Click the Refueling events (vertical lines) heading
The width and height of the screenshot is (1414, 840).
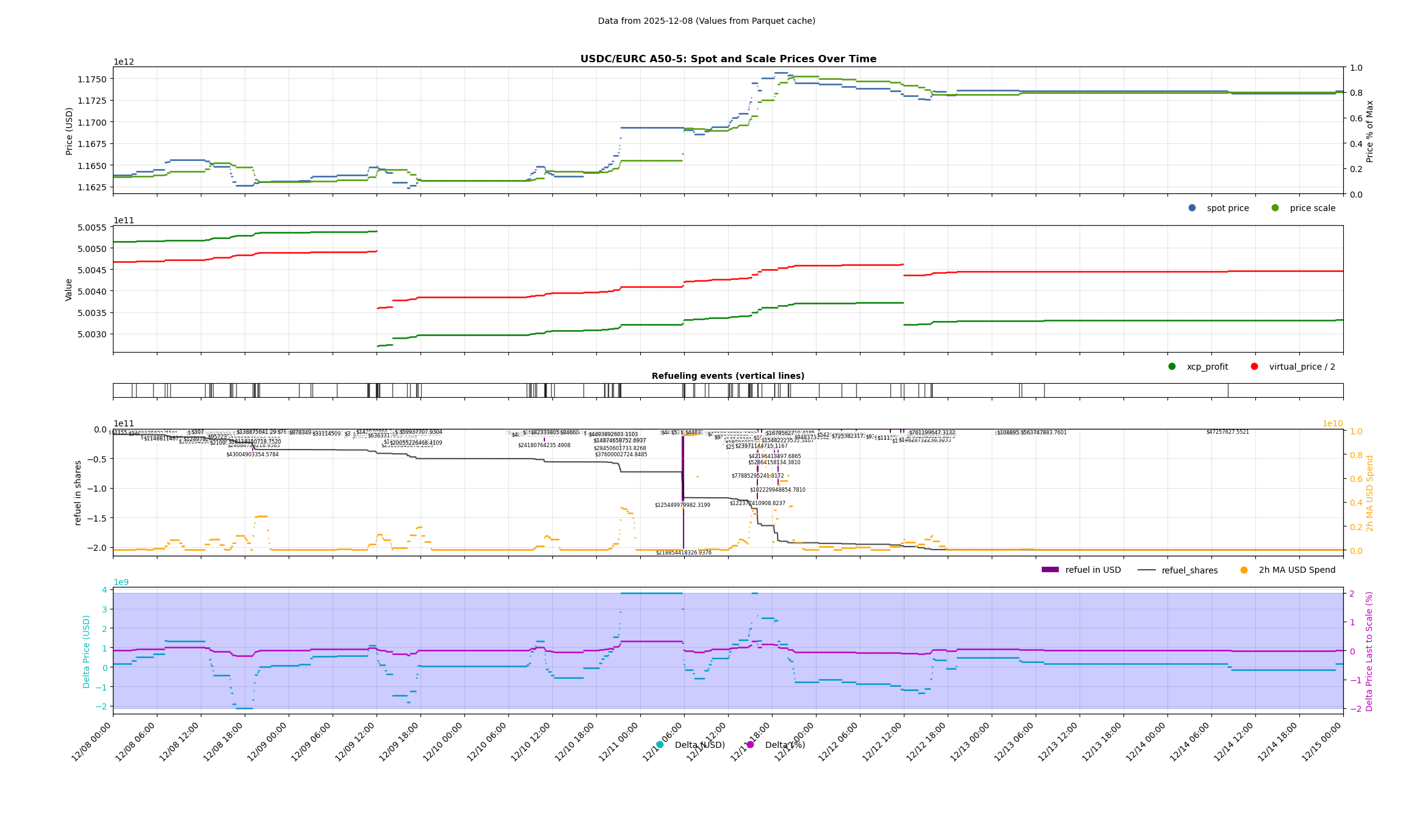point(727,376)
